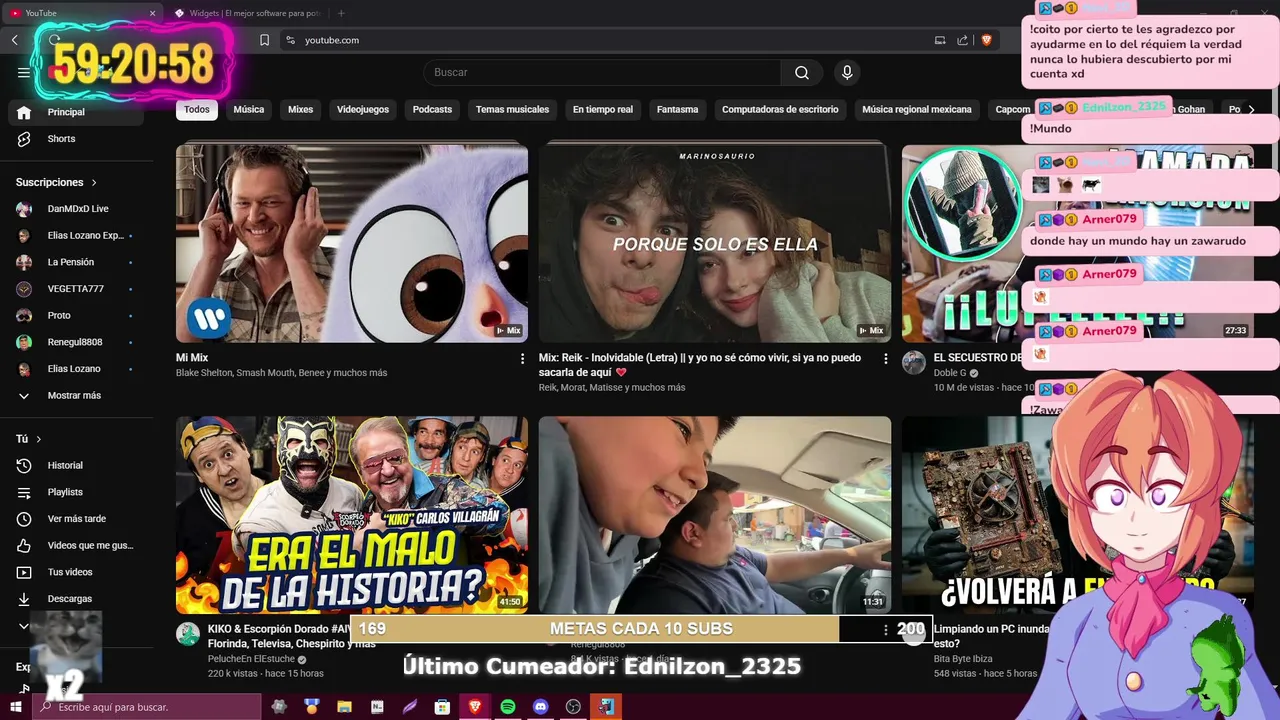Open VEGETTA777 subscription channel
This screenshot has width=1280, height=720.
point(76,289)
